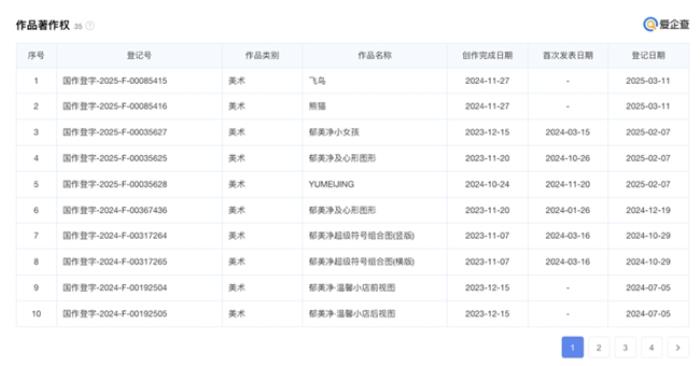
Task: Click the 登记号 column header
Action: 139,55
